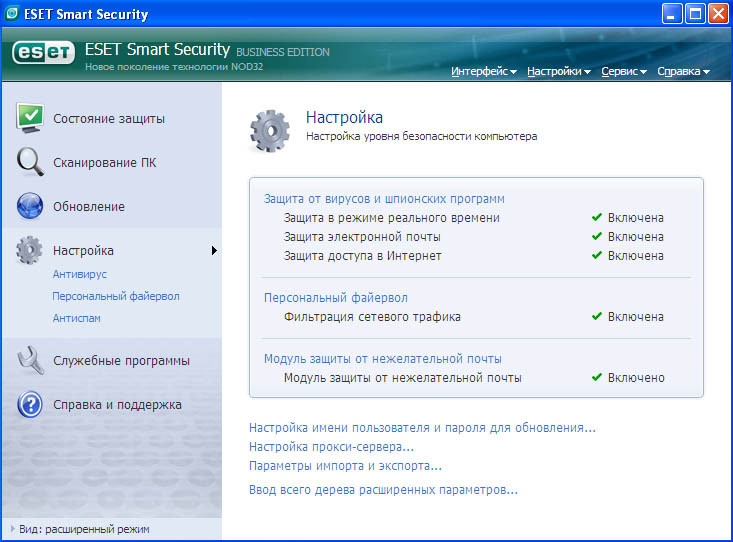The height and width of the screenshot is (542, 733).
Task: Minimize the ESET Smart Security window
Action: click(672, 14)
